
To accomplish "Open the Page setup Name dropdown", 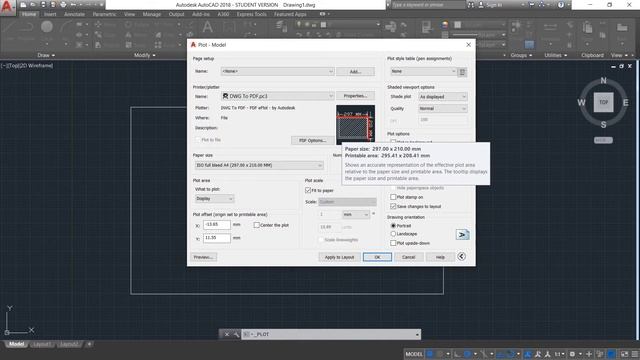I will [278, 71].
